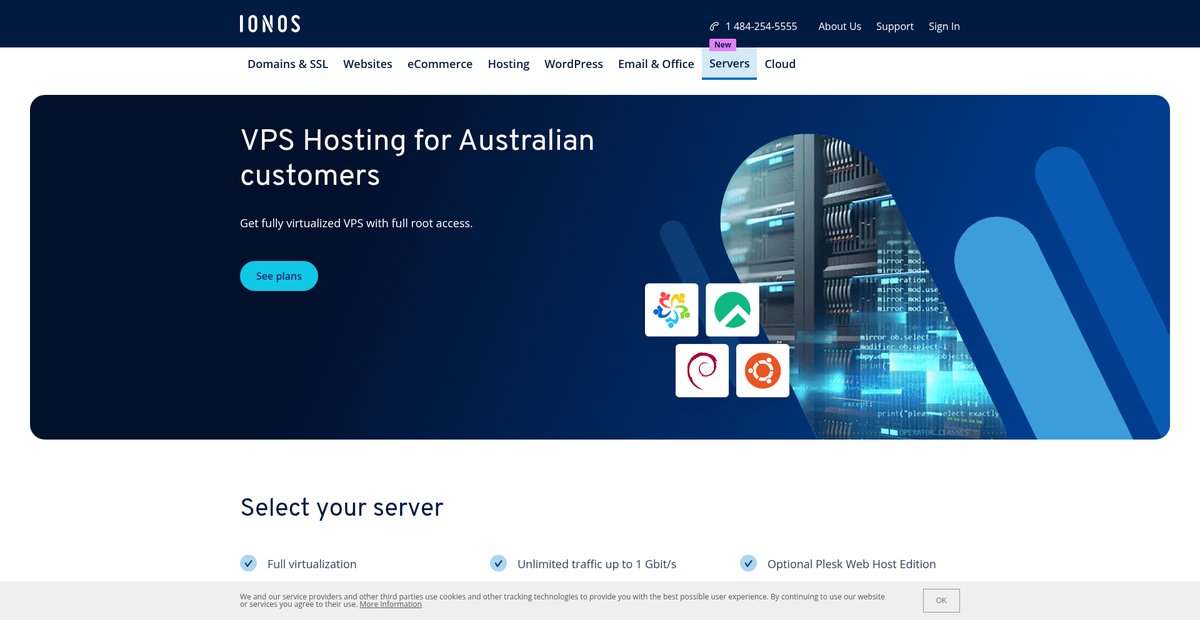Open the WordPress menu

tap(574, 64)
